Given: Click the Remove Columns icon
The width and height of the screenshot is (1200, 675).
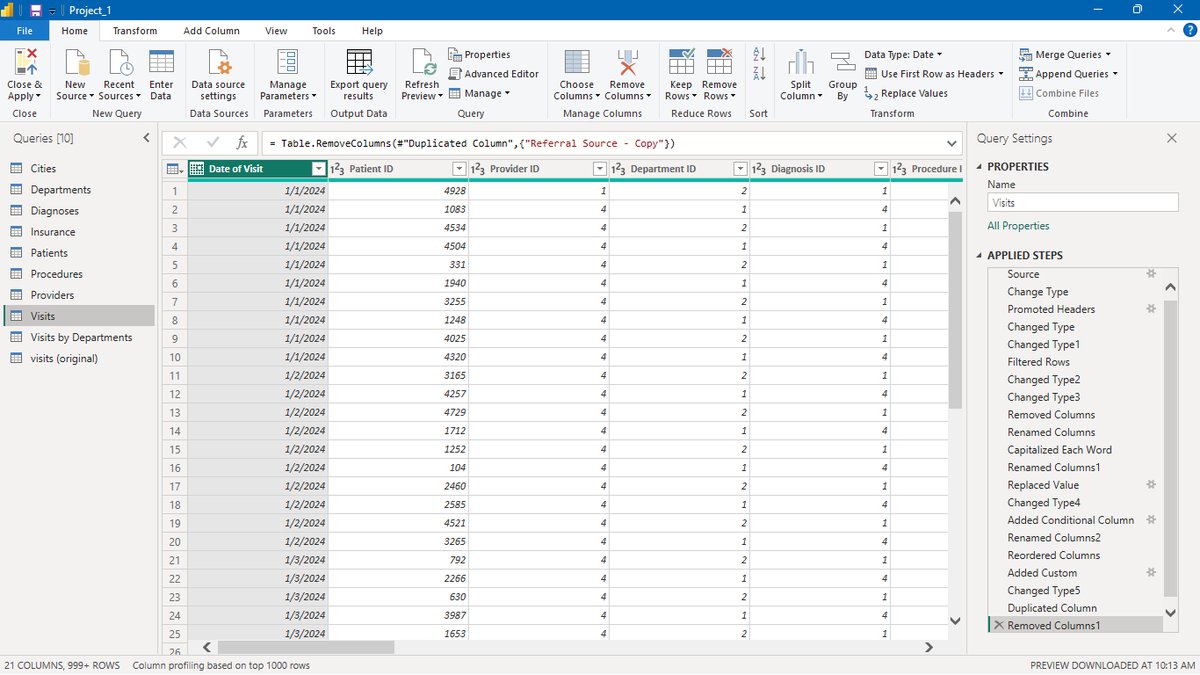Looking at the screenshot, I should pos(627,62).
